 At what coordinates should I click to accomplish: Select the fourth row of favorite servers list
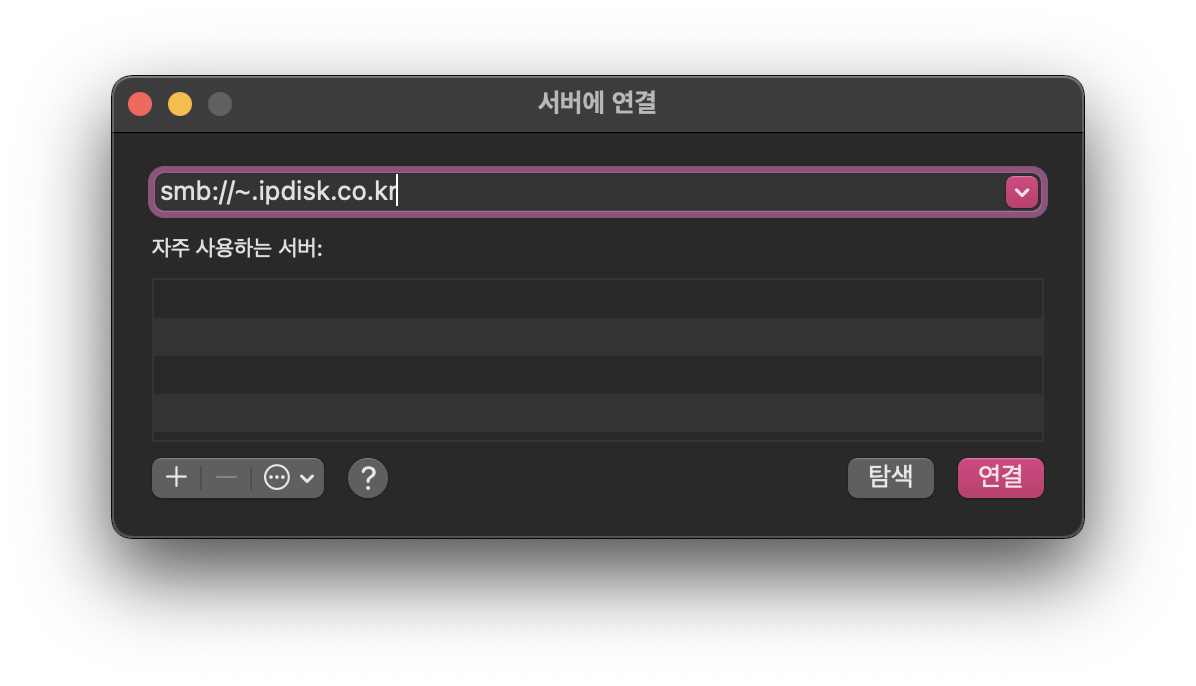[x=597, y=413]
